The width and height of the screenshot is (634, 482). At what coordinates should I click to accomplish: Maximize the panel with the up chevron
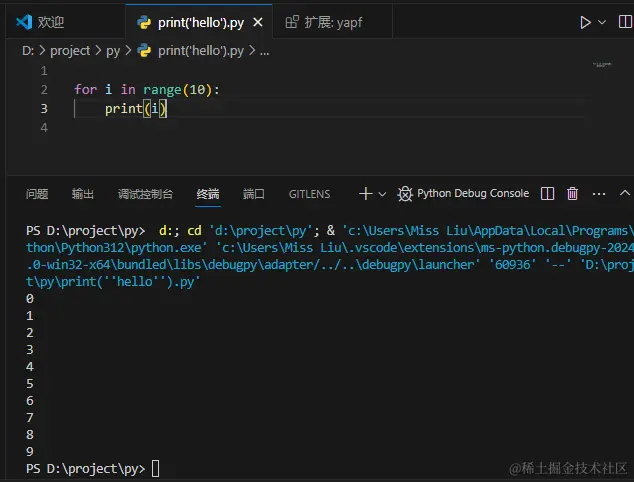625,193
